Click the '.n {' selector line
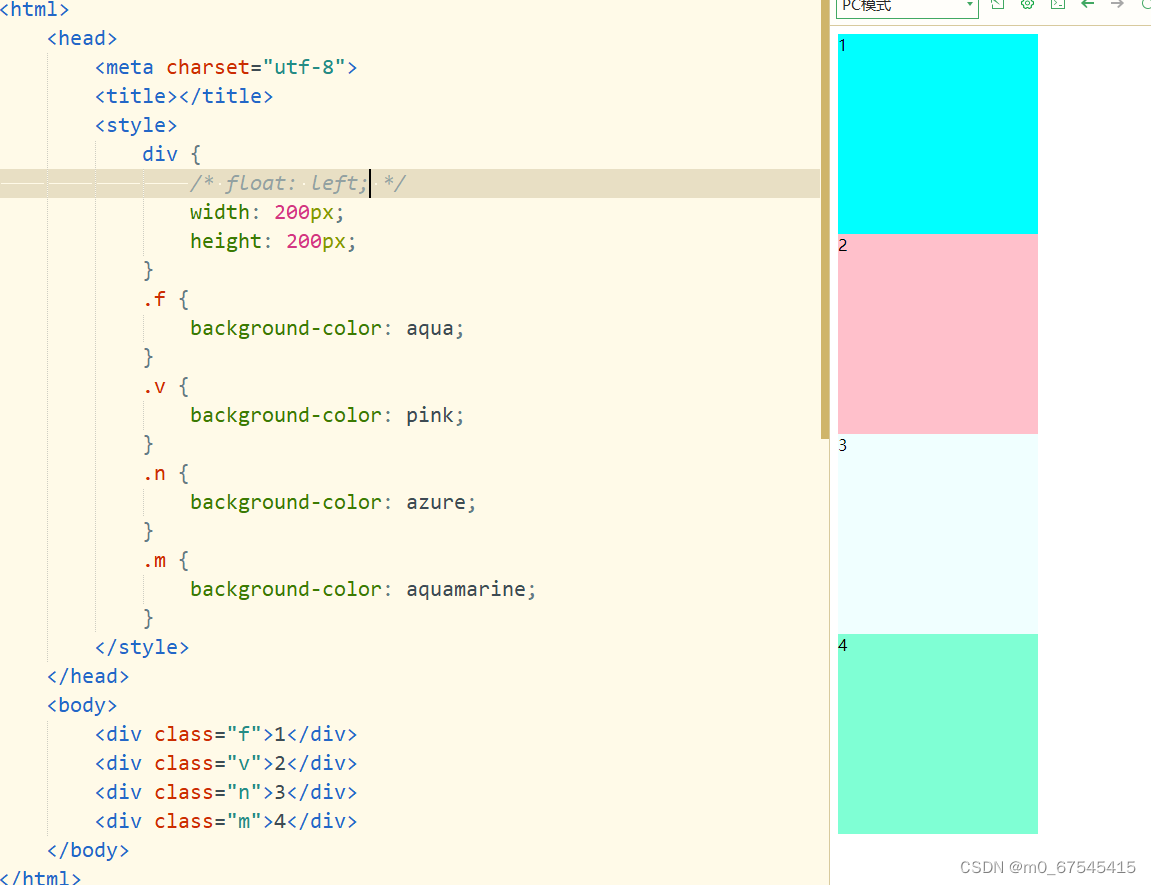The image size is (1151, 885). point(166,474)
